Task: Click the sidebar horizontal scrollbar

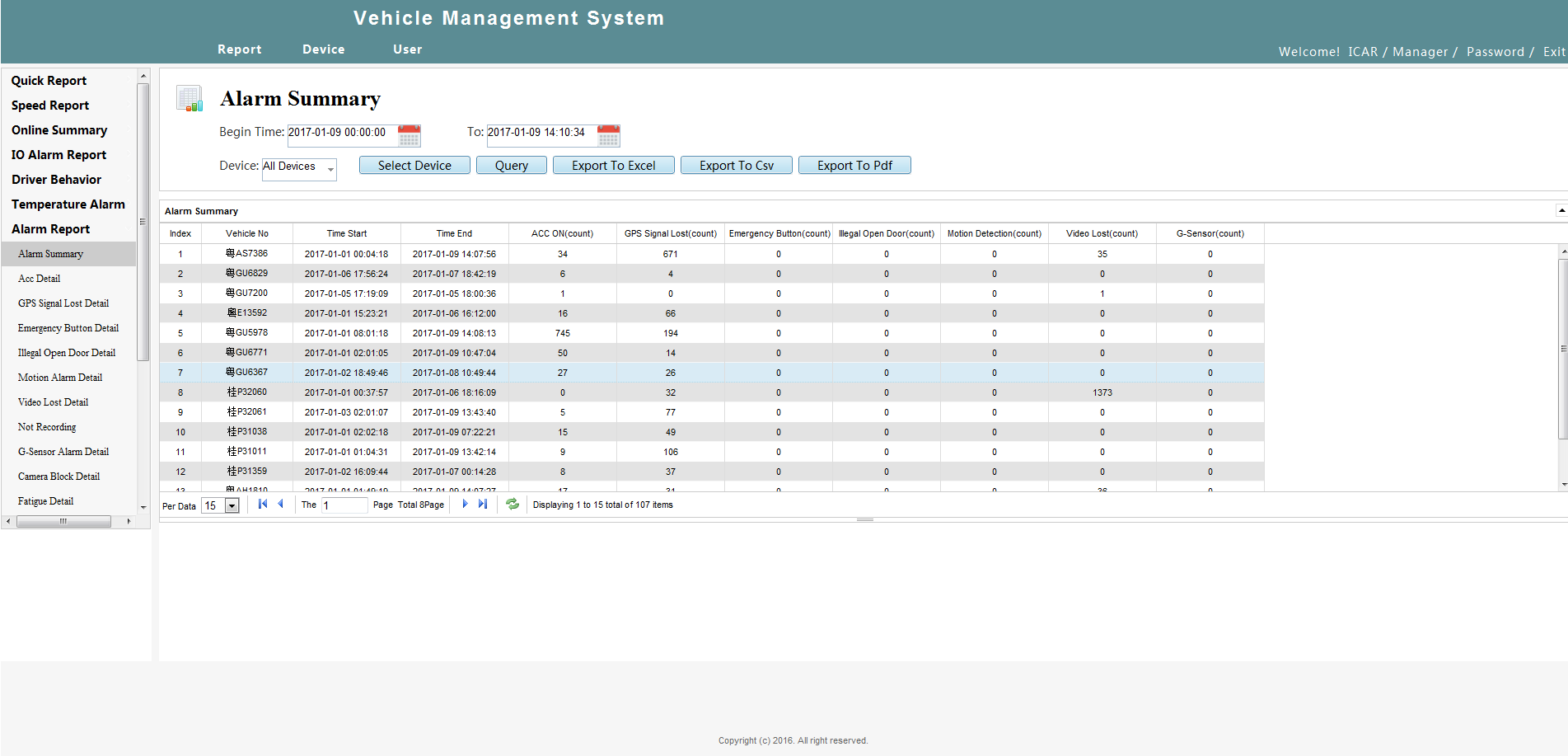Action: pyautogui.click(x=63, y=521)
